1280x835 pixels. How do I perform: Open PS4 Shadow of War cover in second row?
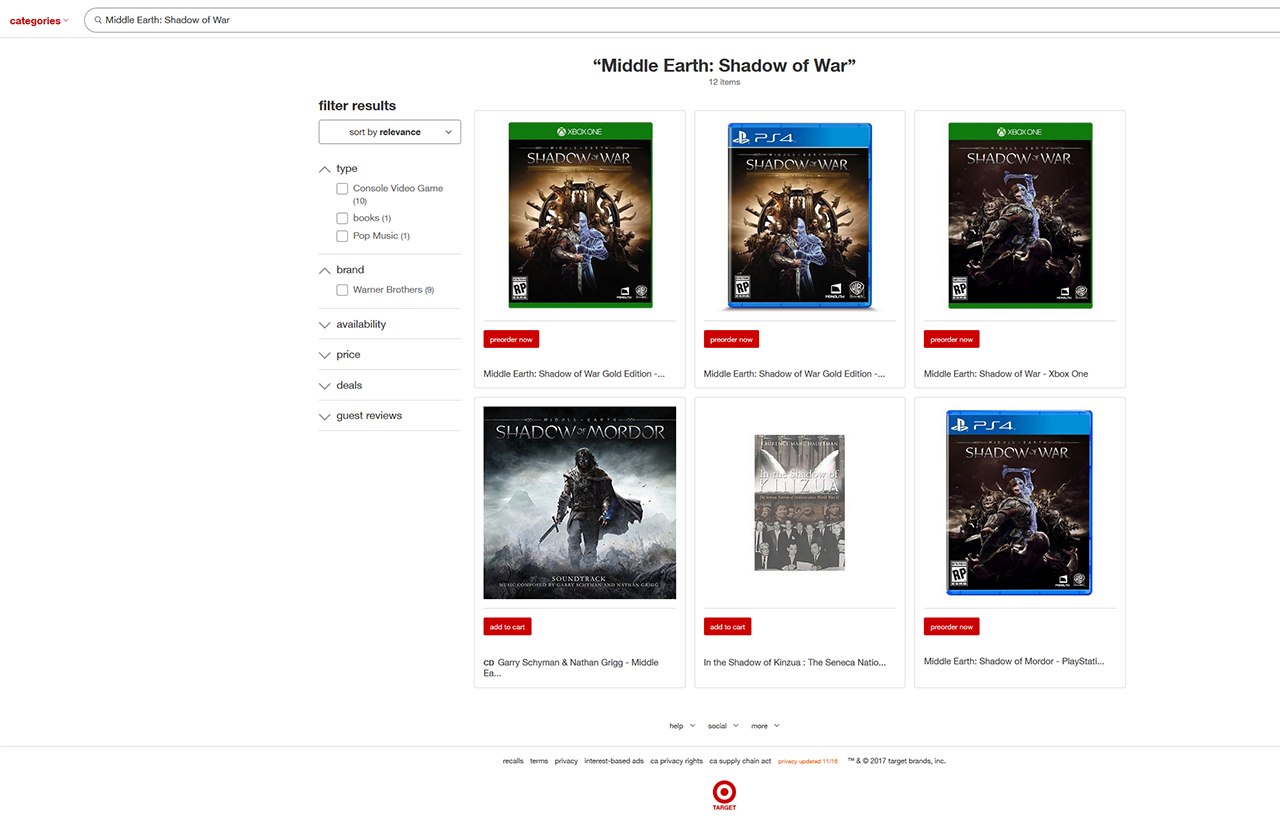point(1020,503)
